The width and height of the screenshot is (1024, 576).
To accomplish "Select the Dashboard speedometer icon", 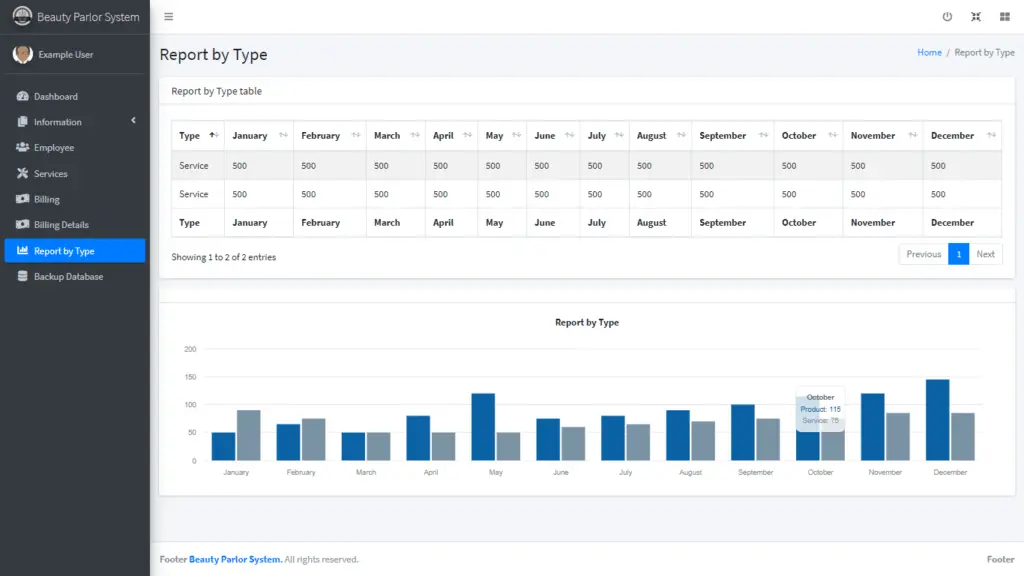I will click(23, 96).
